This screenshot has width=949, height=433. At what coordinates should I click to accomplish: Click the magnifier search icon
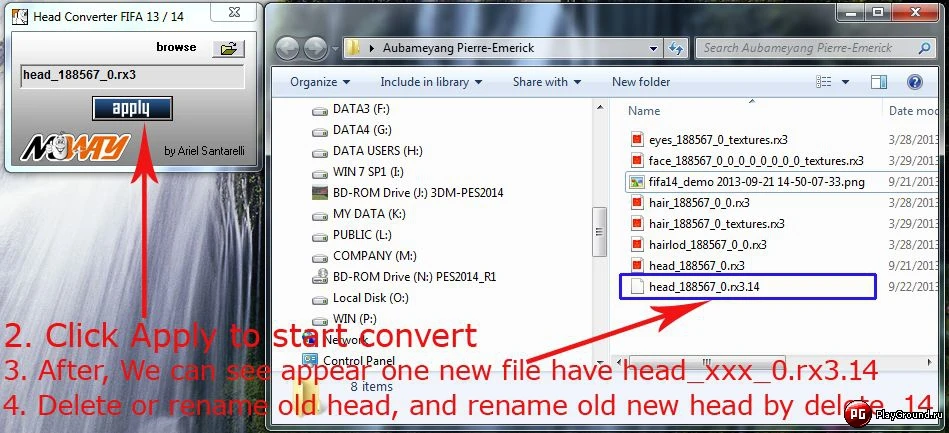click(x=924, y=48)
